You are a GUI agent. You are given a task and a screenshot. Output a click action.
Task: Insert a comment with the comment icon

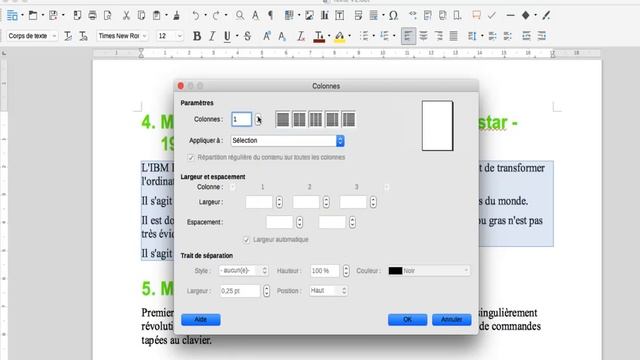[476, 16]
